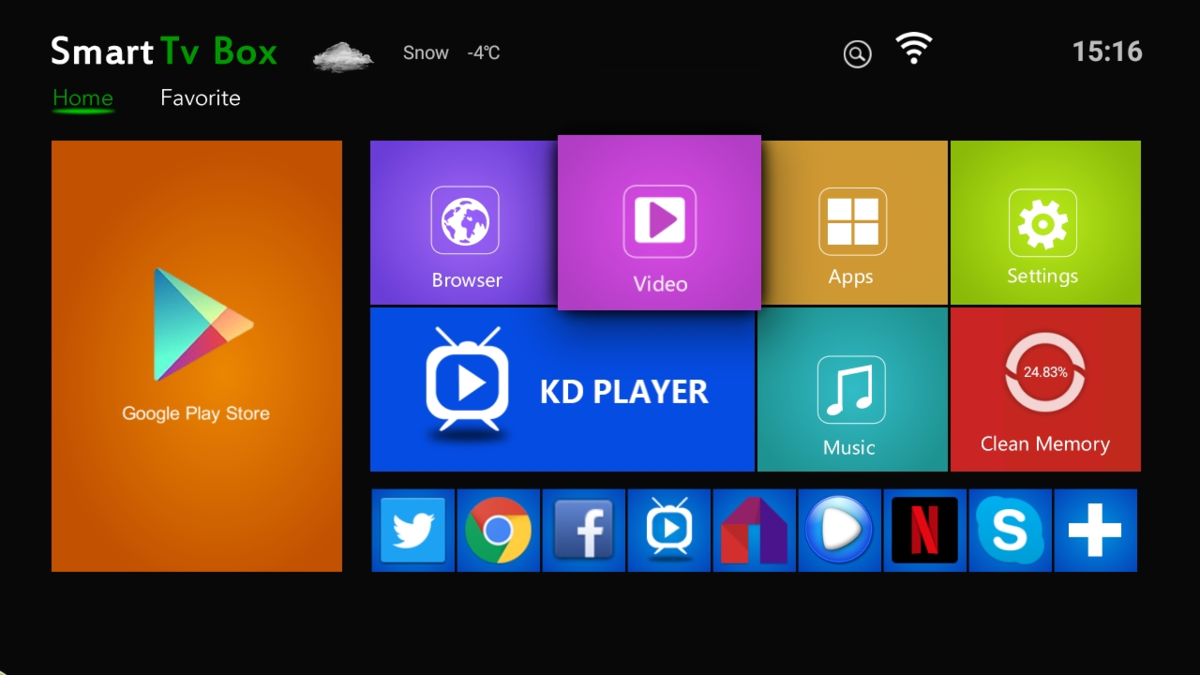The height and width of the screenshot is (675, 1200).
Task: Add a shortcut with the plus tile
Action: tap(1096, 530)
